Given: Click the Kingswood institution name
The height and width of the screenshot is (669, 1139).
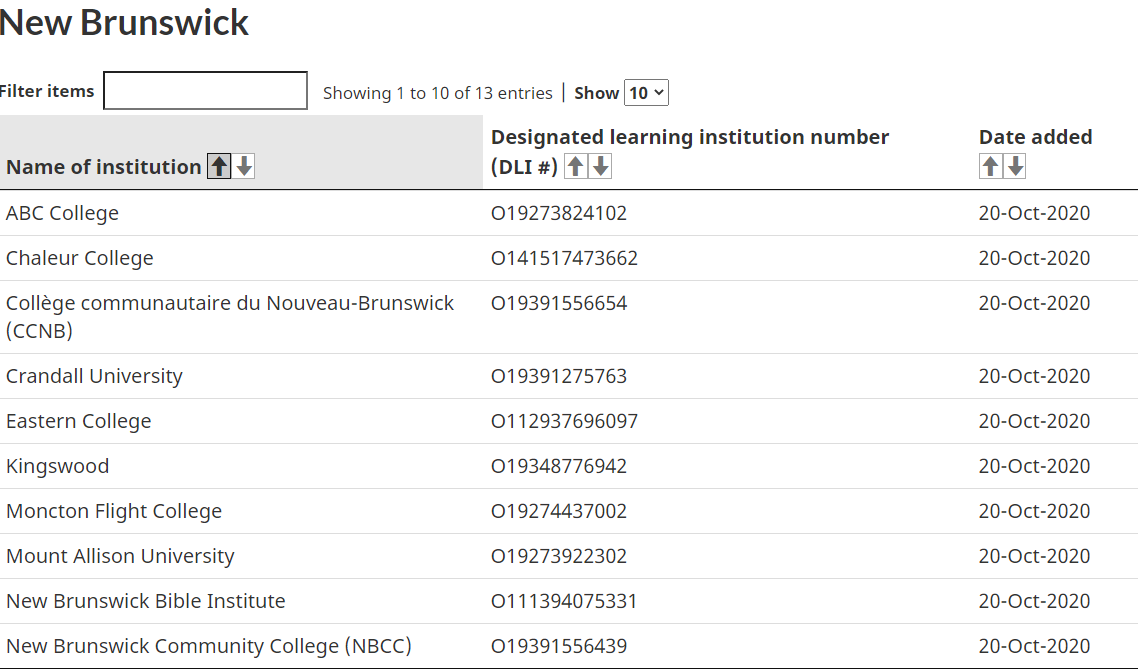Looking at the screenshot, I should pyautogui.click(x=57, y=466).
